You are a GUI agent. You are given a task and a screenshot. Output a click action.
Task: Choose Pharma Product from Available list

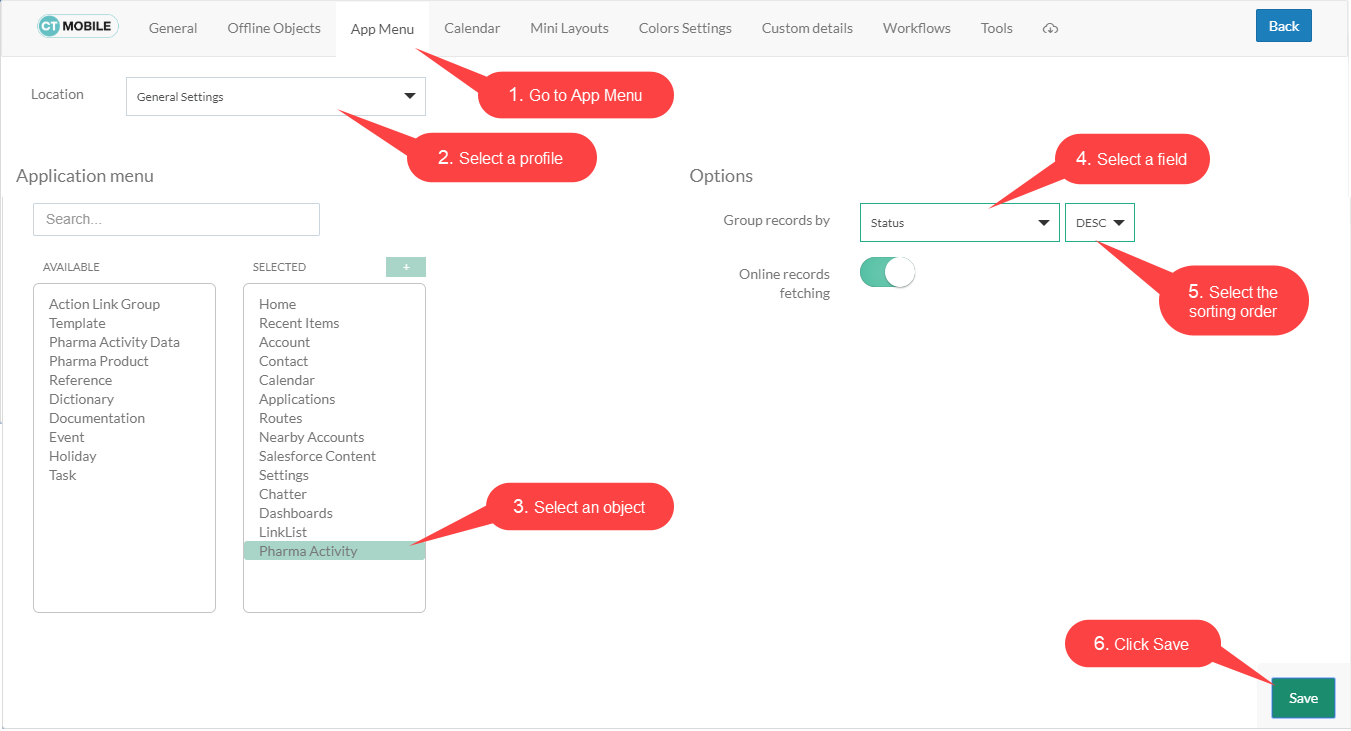99,361
